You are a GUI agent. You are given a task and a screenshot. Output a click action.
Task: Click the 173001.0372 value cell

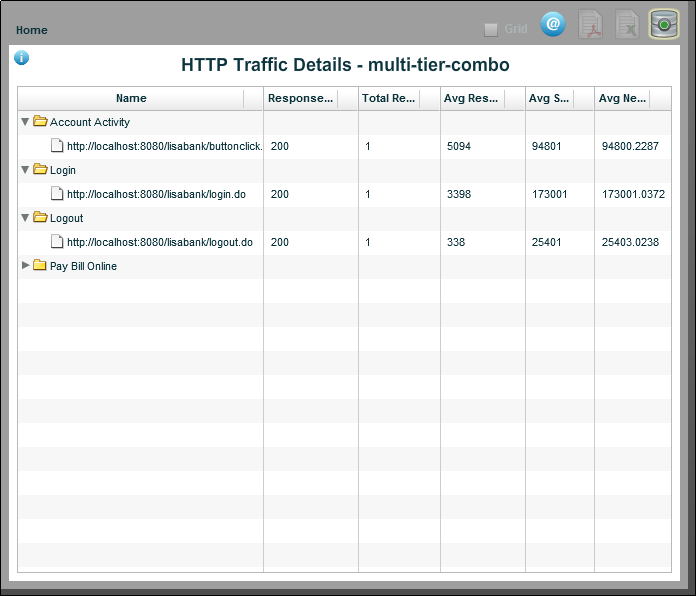[x=633, y=194]
